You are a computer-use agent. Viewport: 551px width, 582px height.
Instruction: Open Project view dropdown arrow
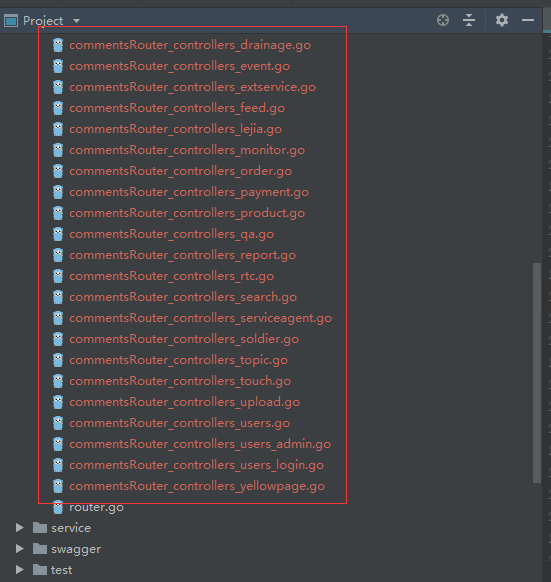(76, 21)
